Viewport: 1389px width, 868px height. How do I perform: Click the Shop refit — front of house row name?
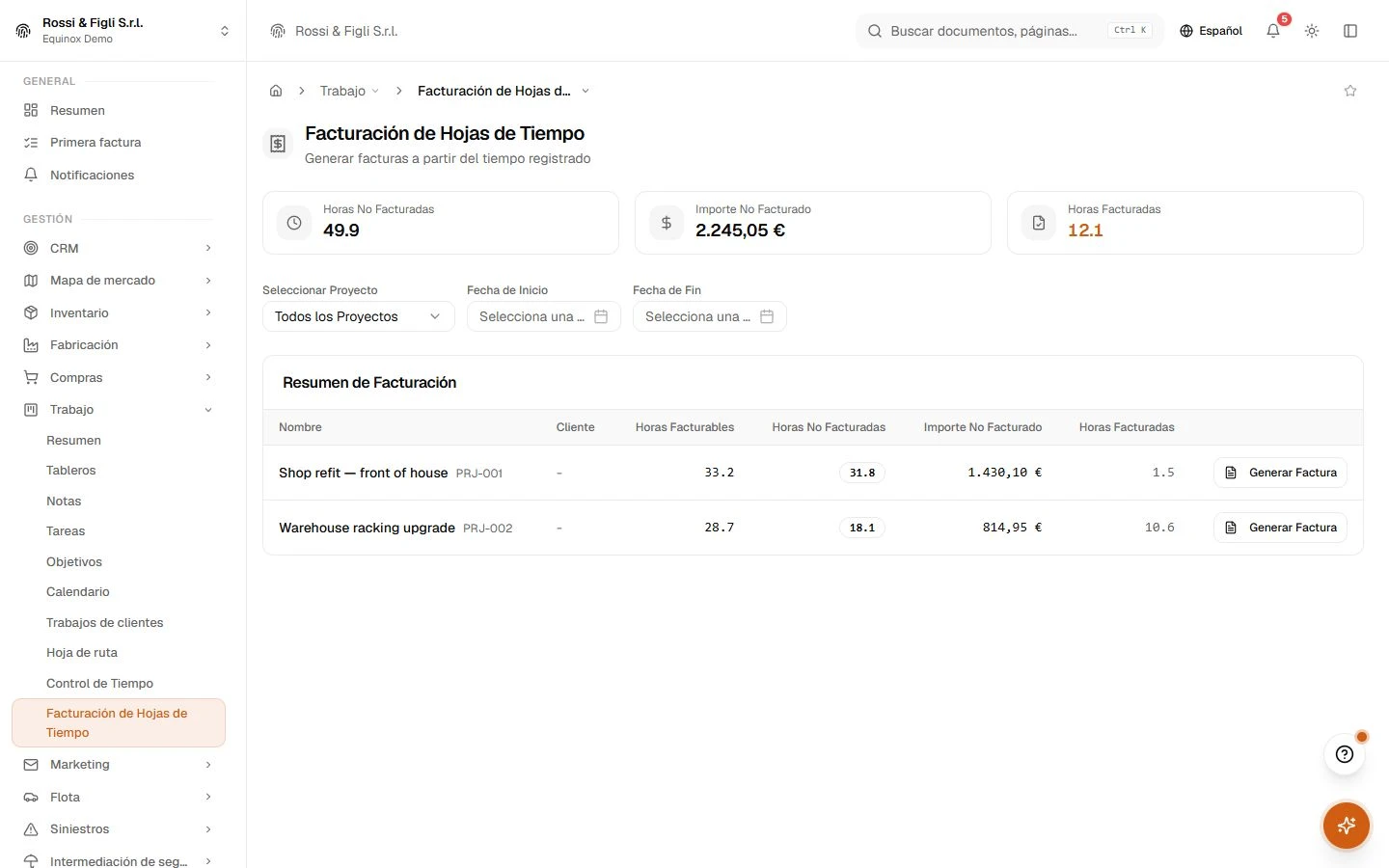point(364,473)
